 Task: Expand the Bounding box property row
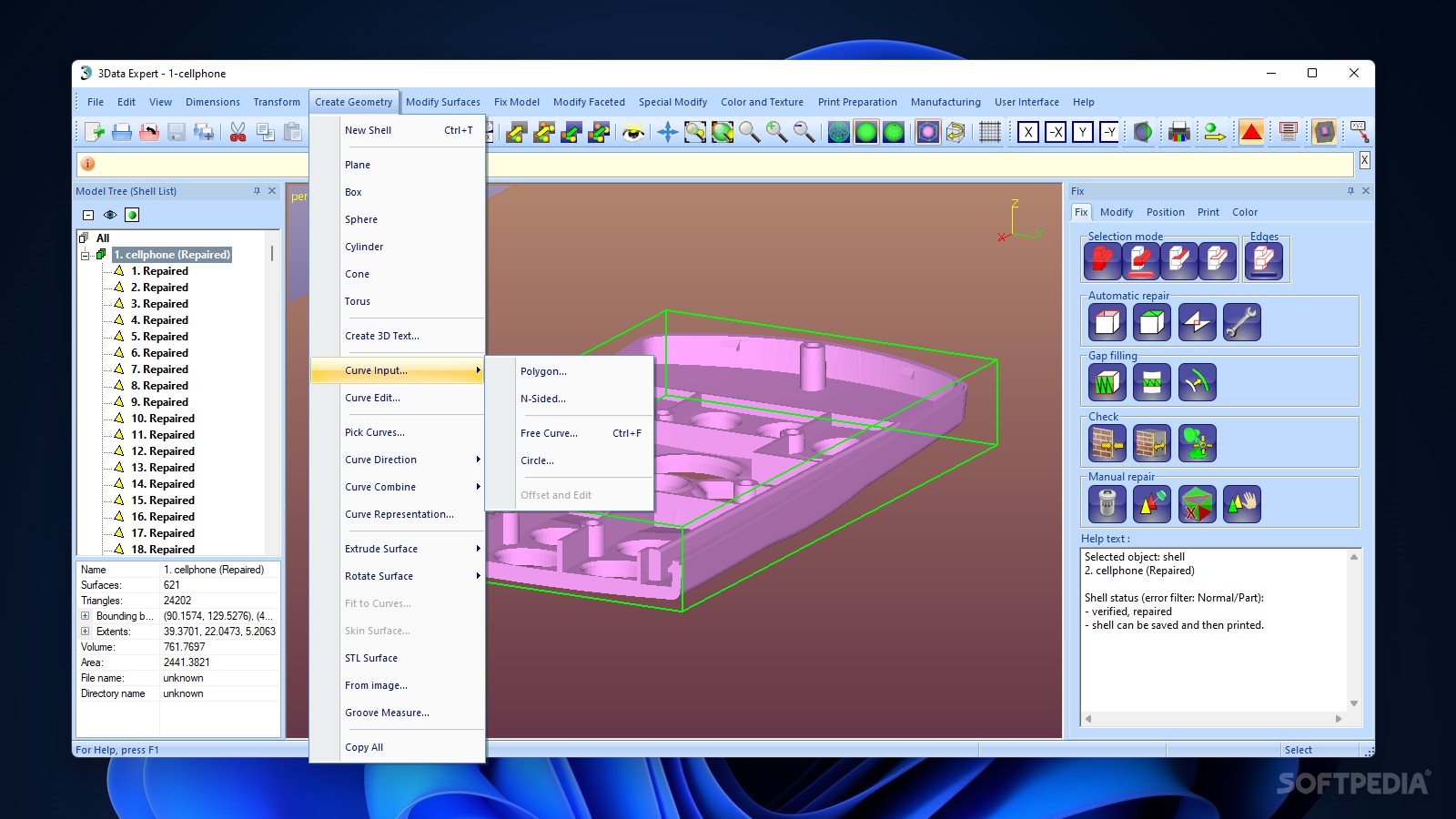(x=86, y=616)
